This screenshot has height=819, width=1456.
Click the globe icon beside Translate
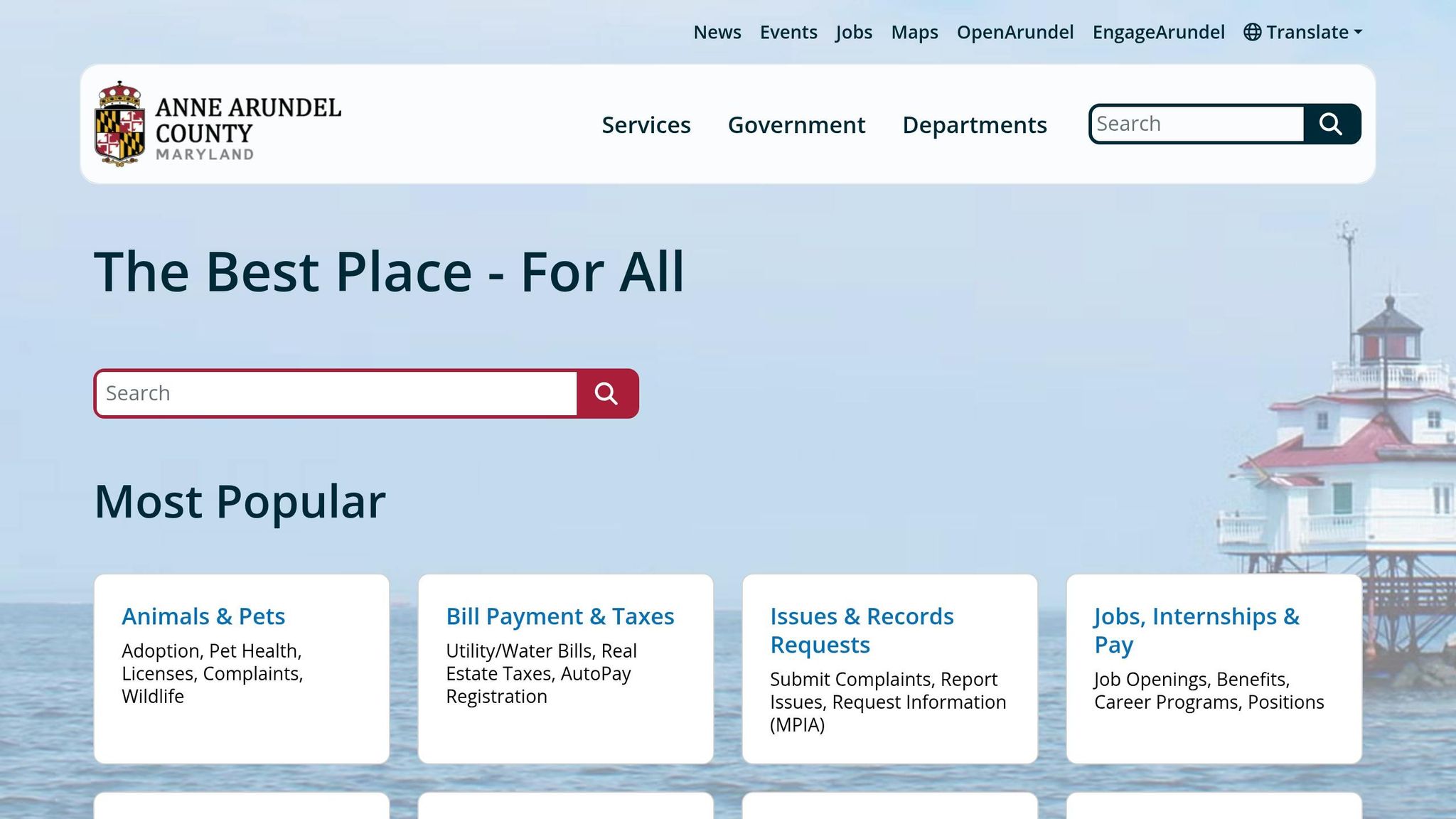[x=1252, y=32]
